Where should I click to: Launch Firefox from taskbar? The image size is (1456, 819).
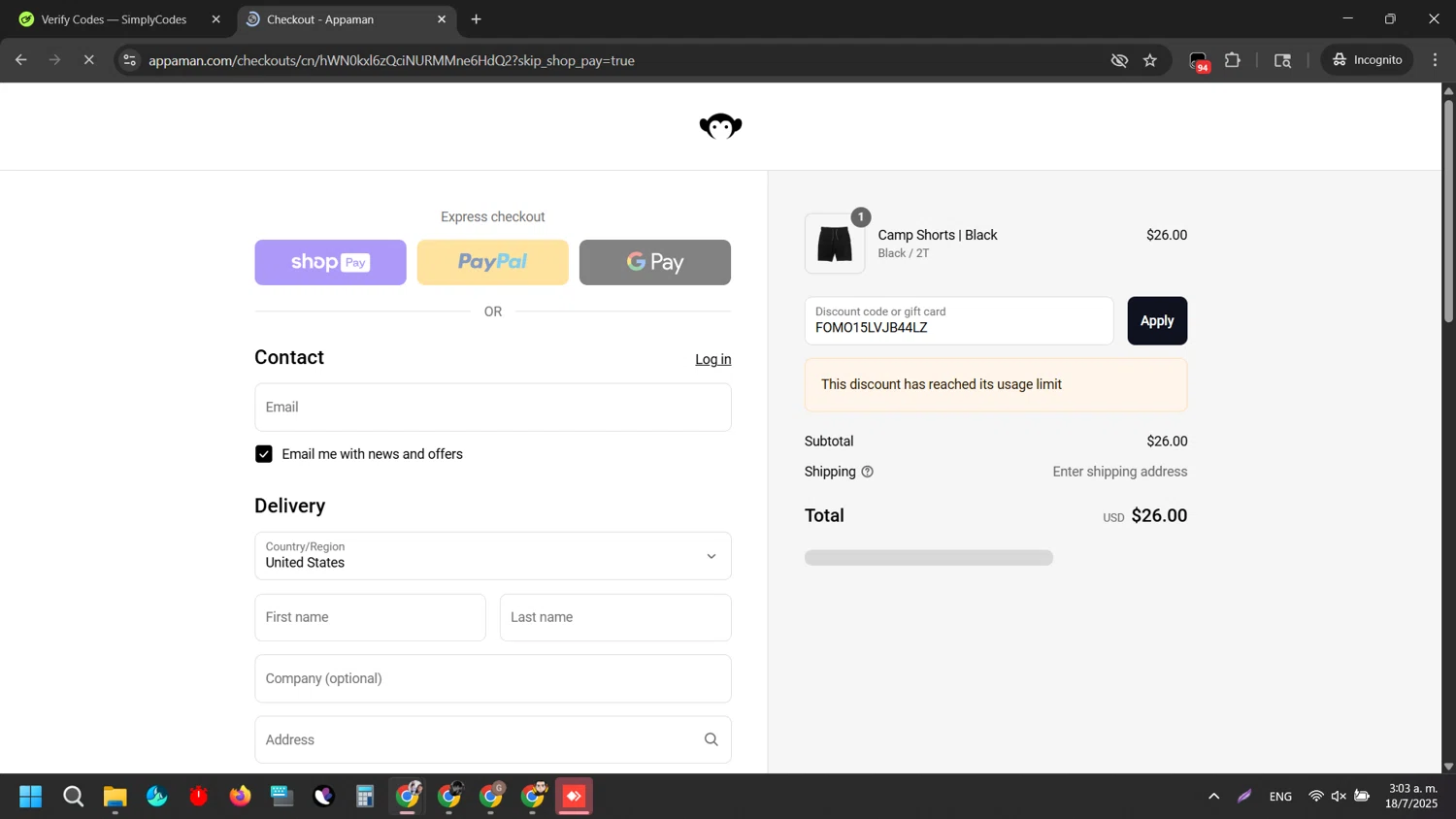(240, 797)
